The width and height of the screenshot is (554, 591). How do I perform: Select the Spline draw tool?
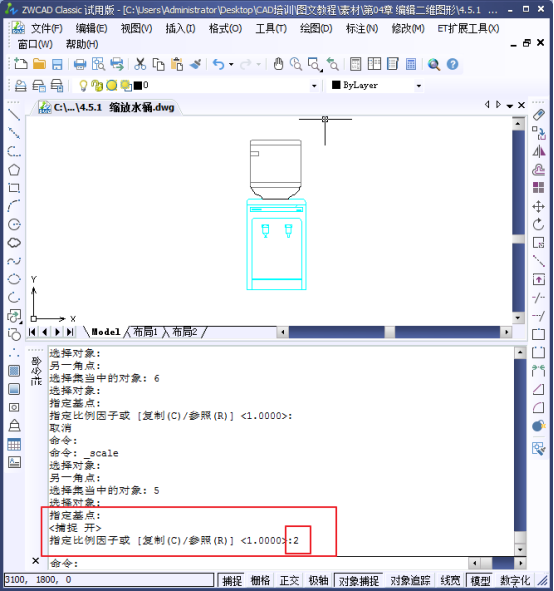(x=14, y=261)
